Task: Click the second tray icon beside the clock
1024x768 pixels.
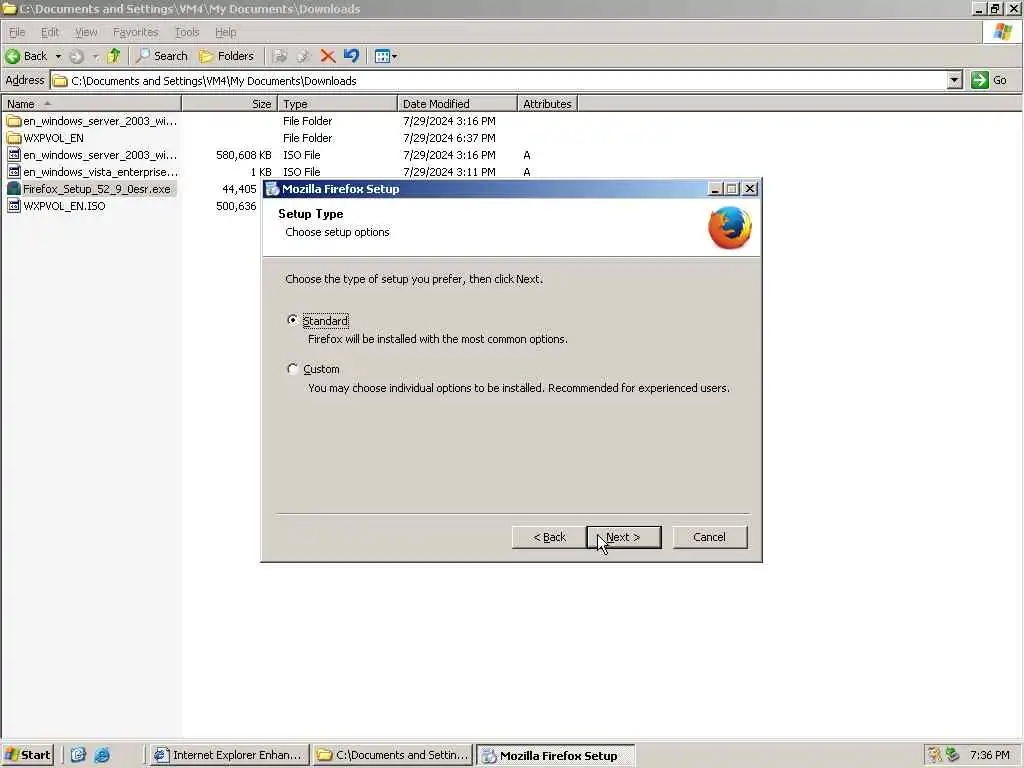Action: [x=953, y=755]
